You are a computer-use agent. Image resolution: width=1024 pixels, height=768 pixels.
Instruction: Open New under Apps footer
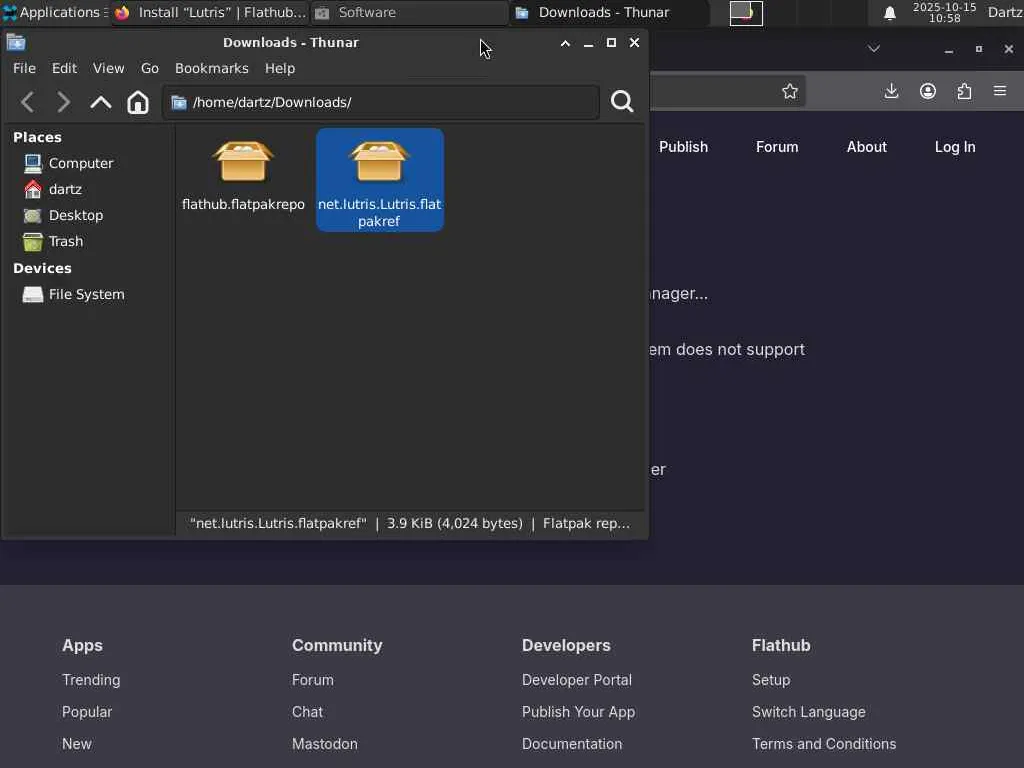pos(77,744)
